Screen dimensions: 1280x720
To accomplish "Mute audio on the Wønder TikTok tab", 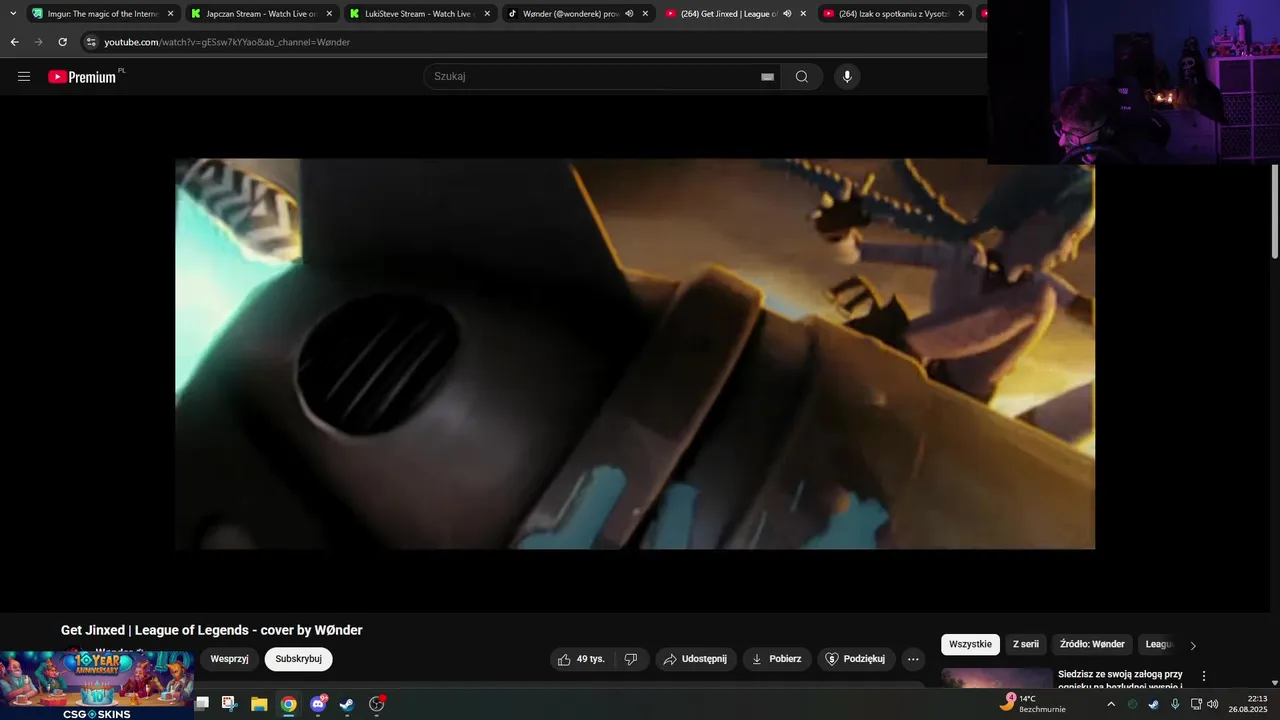I will 629,14.
